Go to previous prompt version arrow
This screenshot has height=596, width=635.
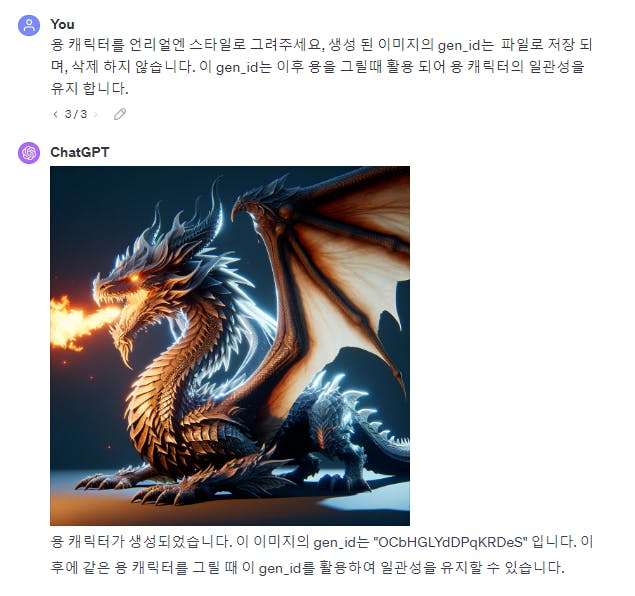(55, 114)
